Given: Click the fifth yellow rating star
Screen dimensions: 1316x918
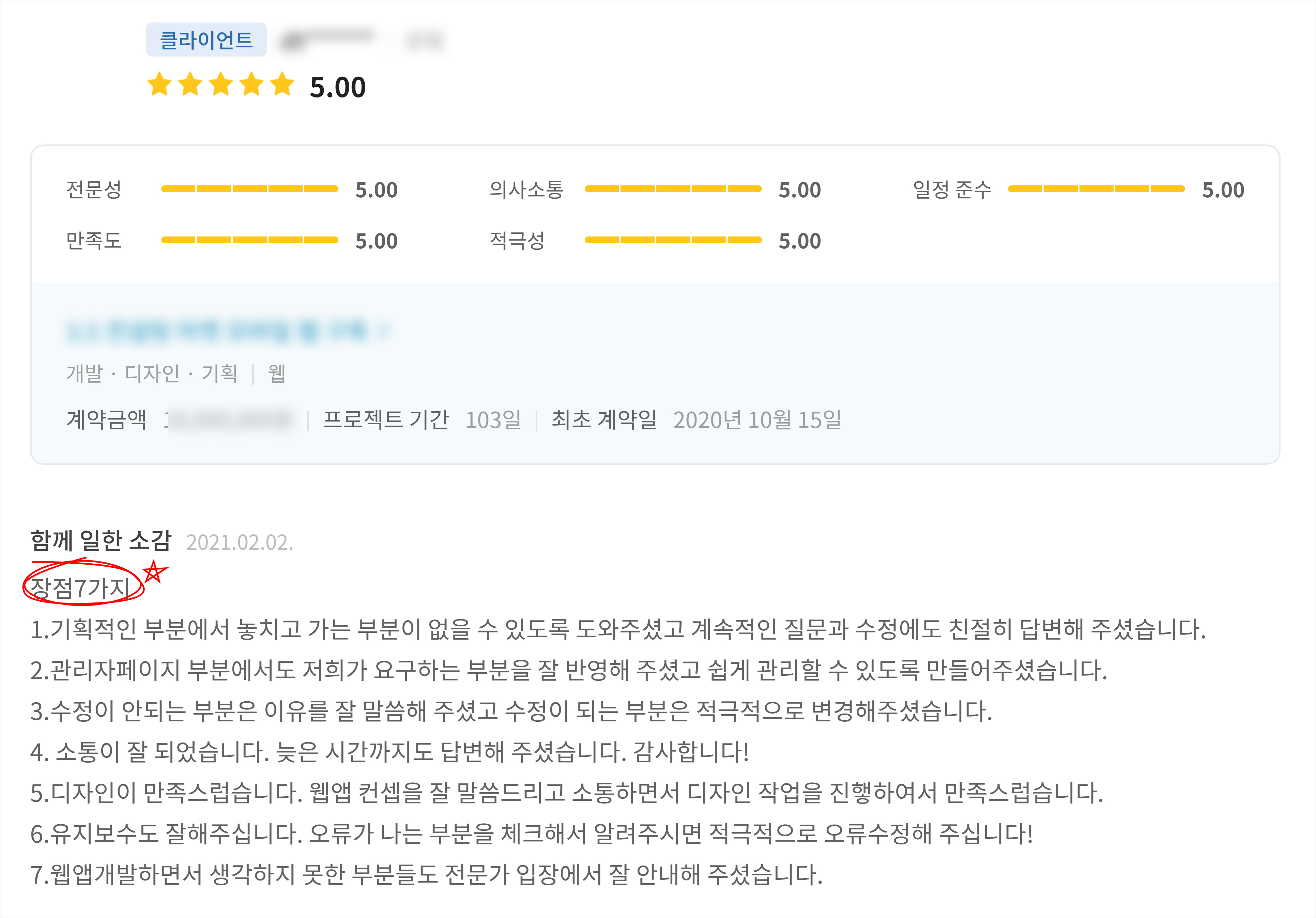Looking at the screenshot, I should click(282, 85).
